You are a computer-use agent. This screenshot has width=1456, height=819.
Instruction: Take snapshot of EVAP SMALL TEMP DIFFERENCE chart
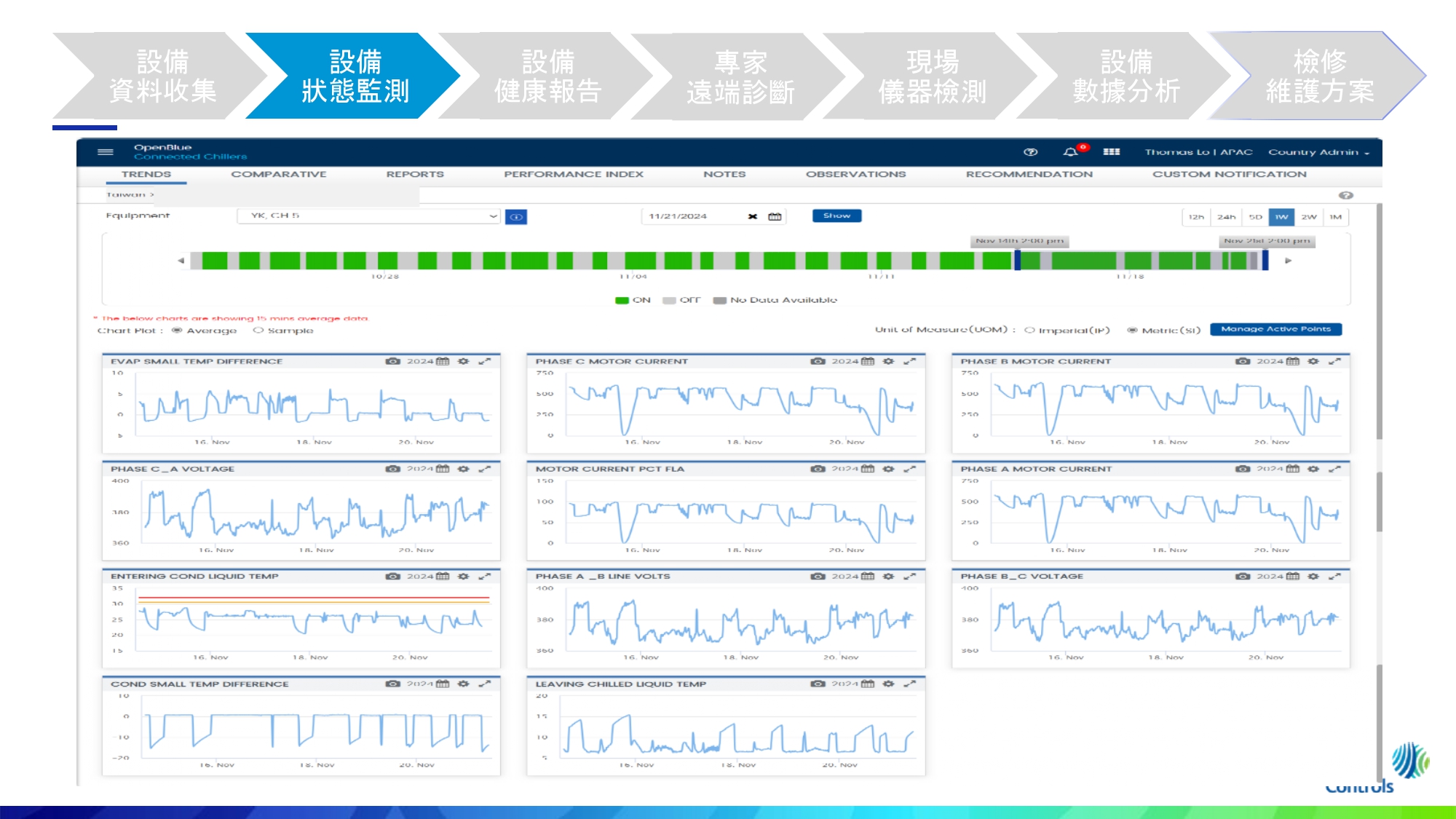click(x=393, y=361)
